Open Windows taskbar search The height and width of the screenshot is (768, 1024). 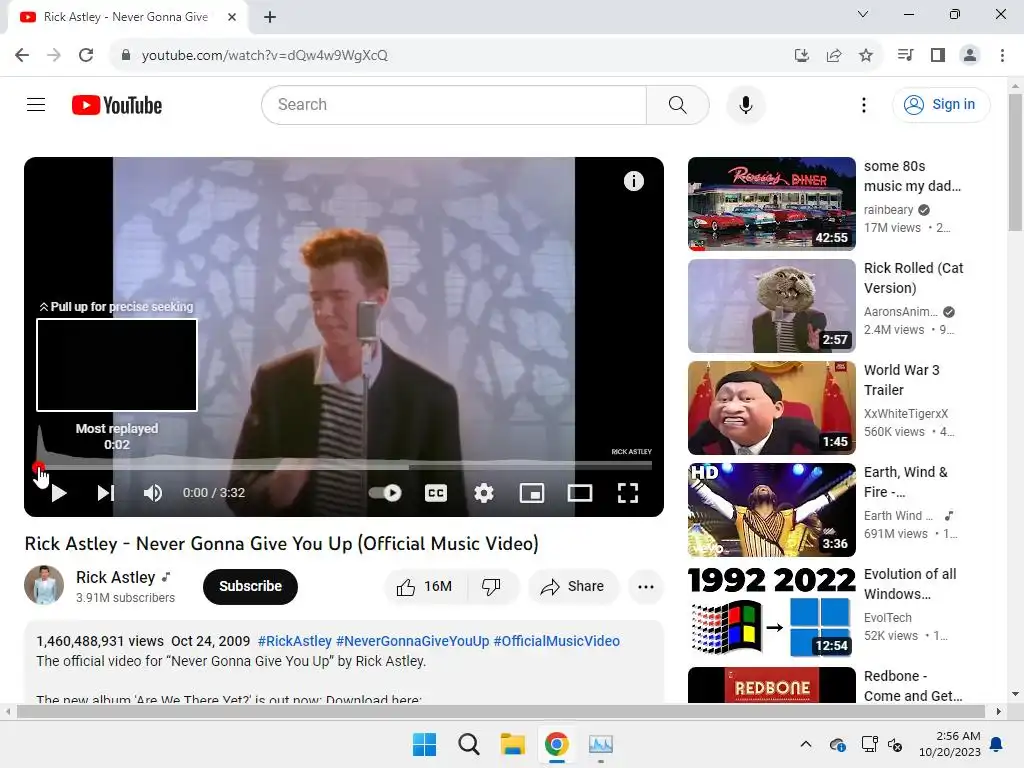pos(468,744)
